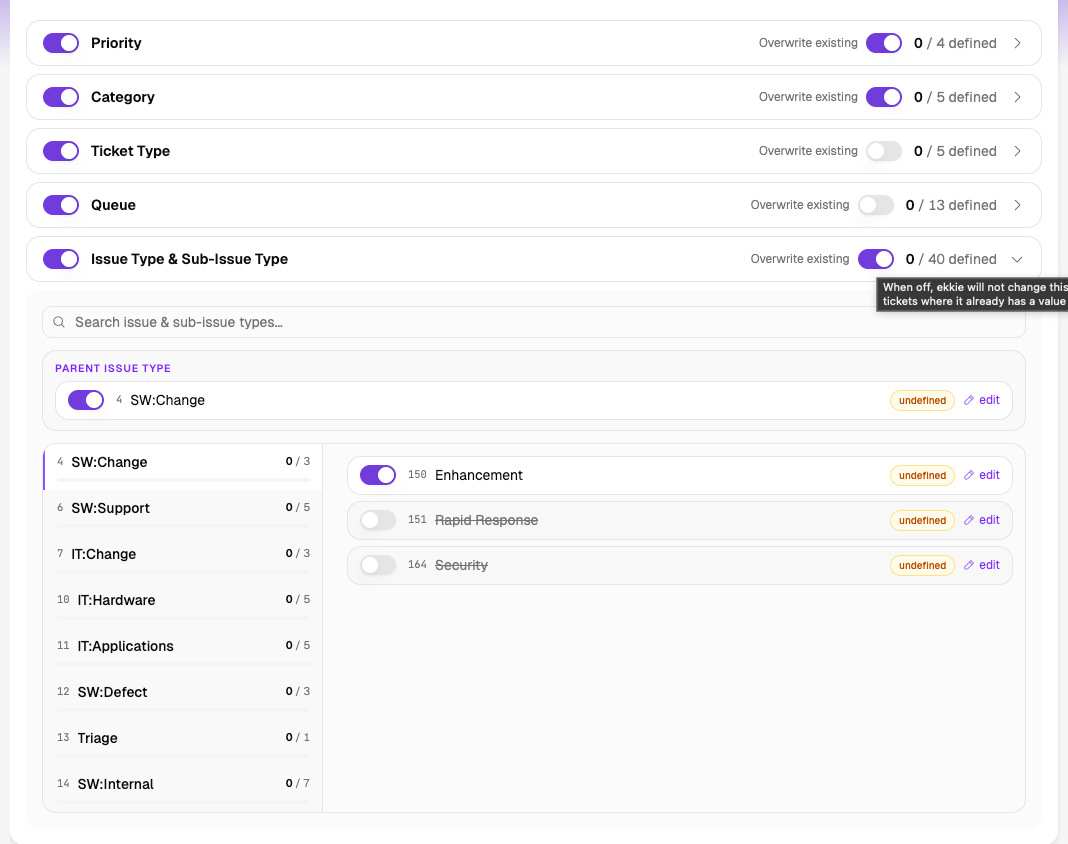Image resolution: width=1068 pixels, height=844 pixels.
Task: Expand the Queue section chevron
Action: [1017, 205]
